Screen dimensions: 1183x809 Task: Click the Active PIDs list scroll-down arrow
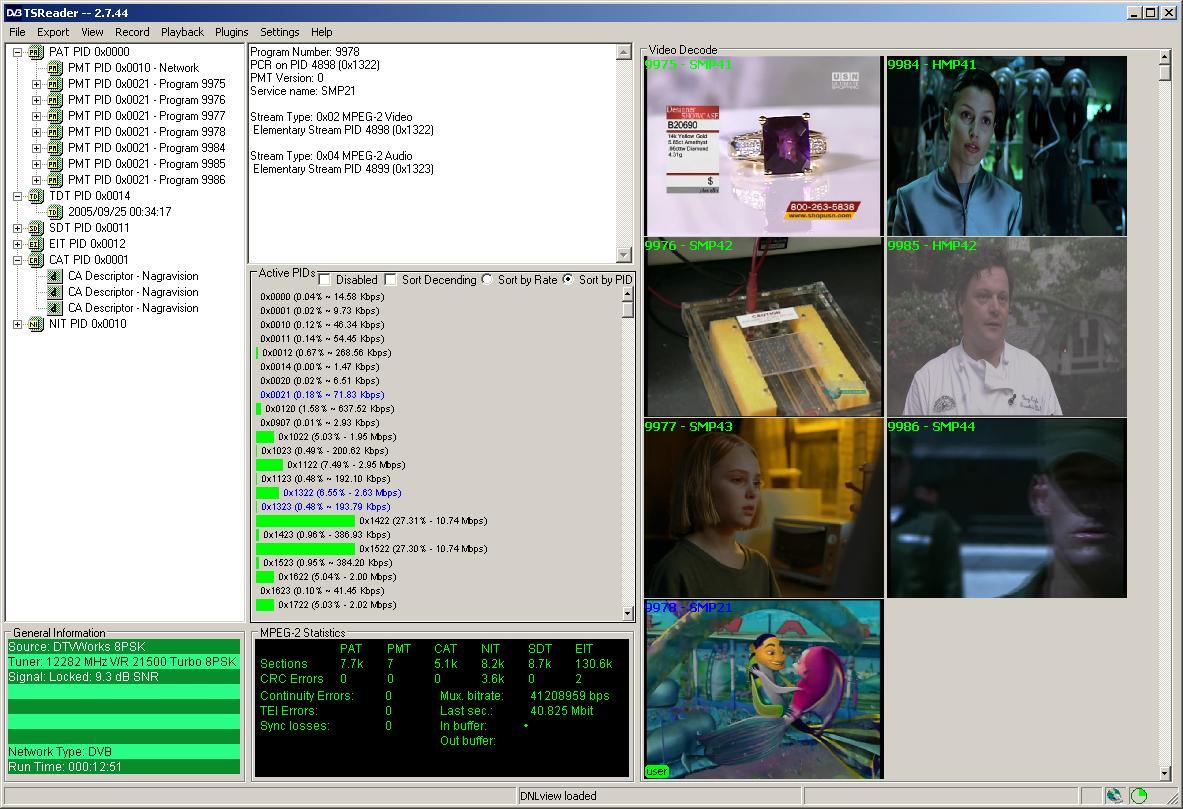point(628,614)
